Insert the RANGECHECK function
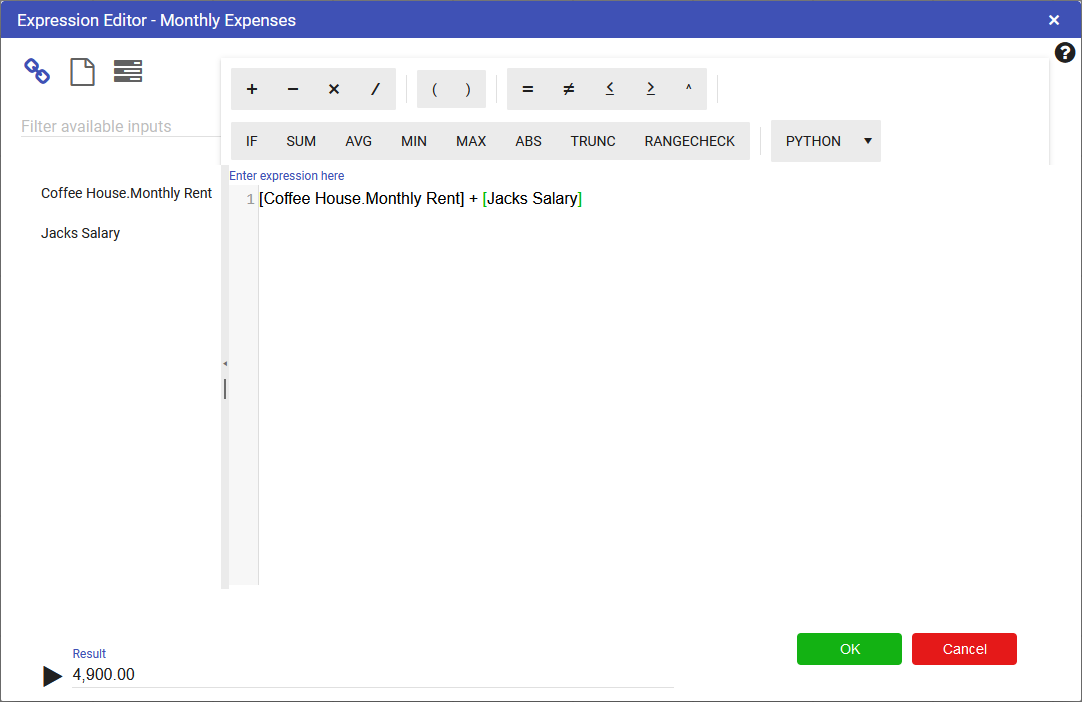Screen dimensions: 1082x702 (689, 141)
